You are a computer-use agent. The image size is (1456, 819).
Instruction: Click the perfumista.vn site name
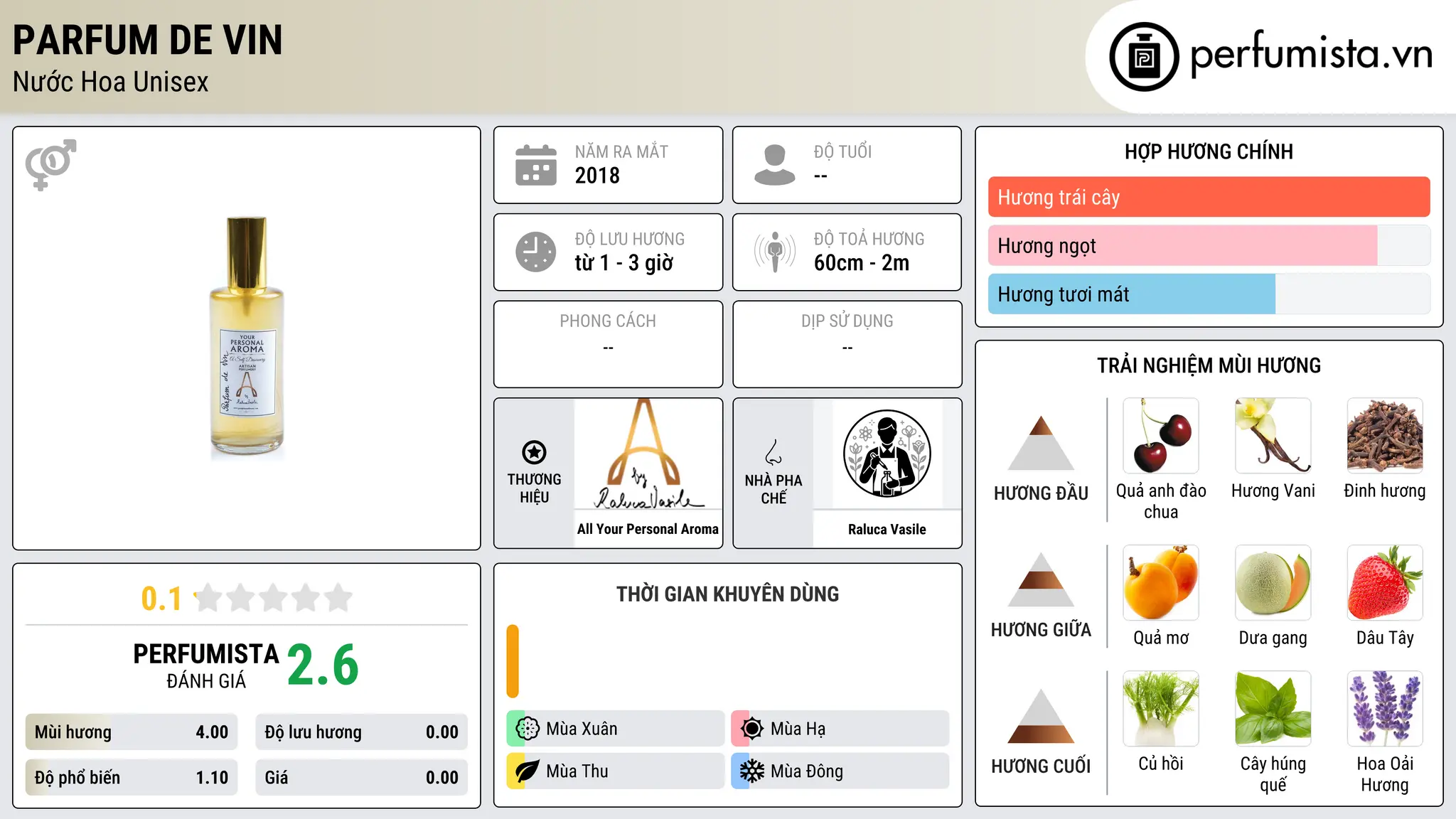coord(1311,54)
